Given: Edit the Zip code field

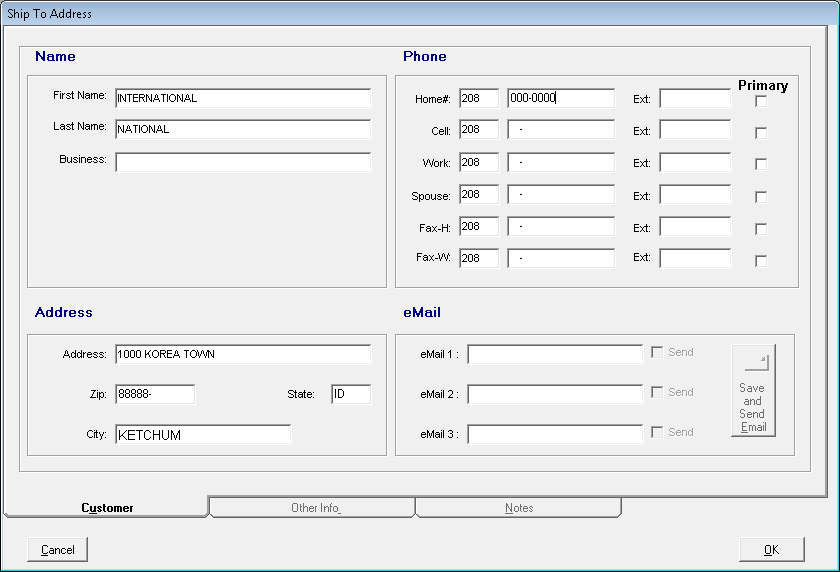Looking at the screenshot, I should point(155,394).
